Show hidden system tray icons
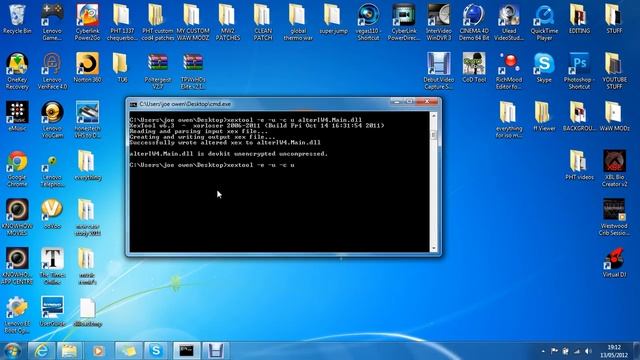 point(543,351)
